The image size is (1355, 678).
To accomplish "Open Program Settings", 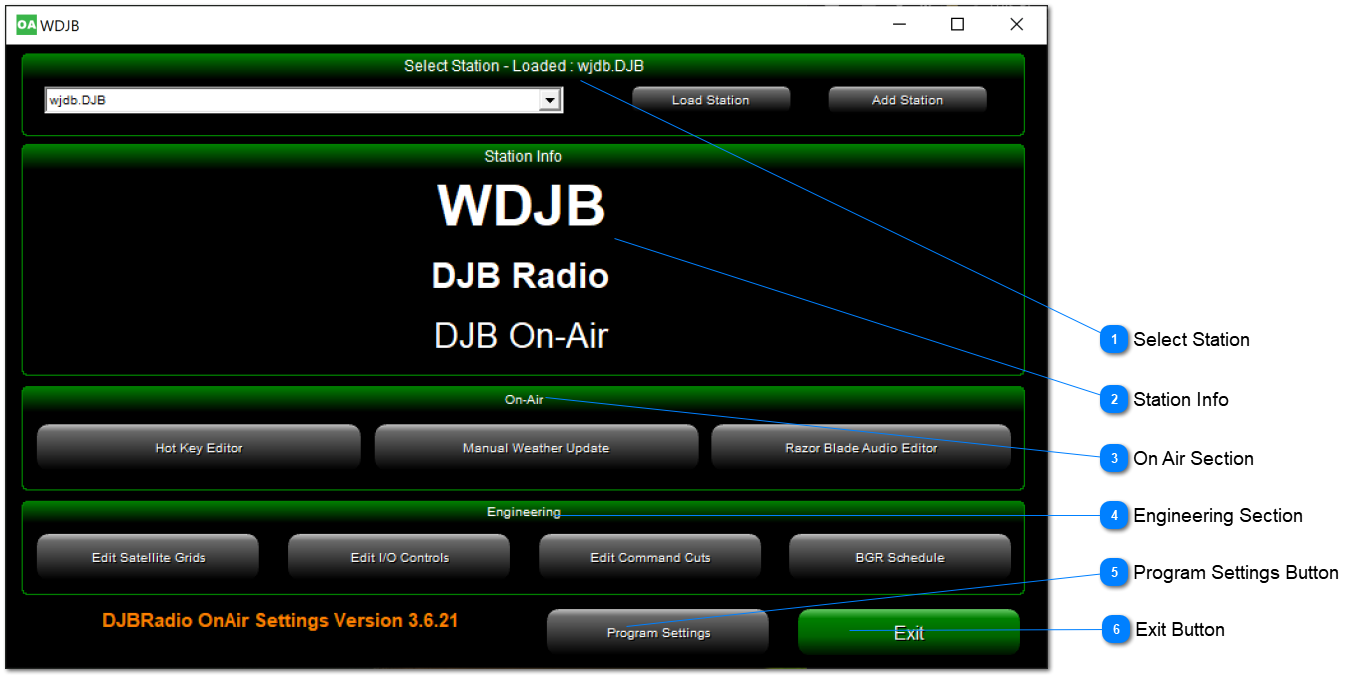I will tap(658, 632).
